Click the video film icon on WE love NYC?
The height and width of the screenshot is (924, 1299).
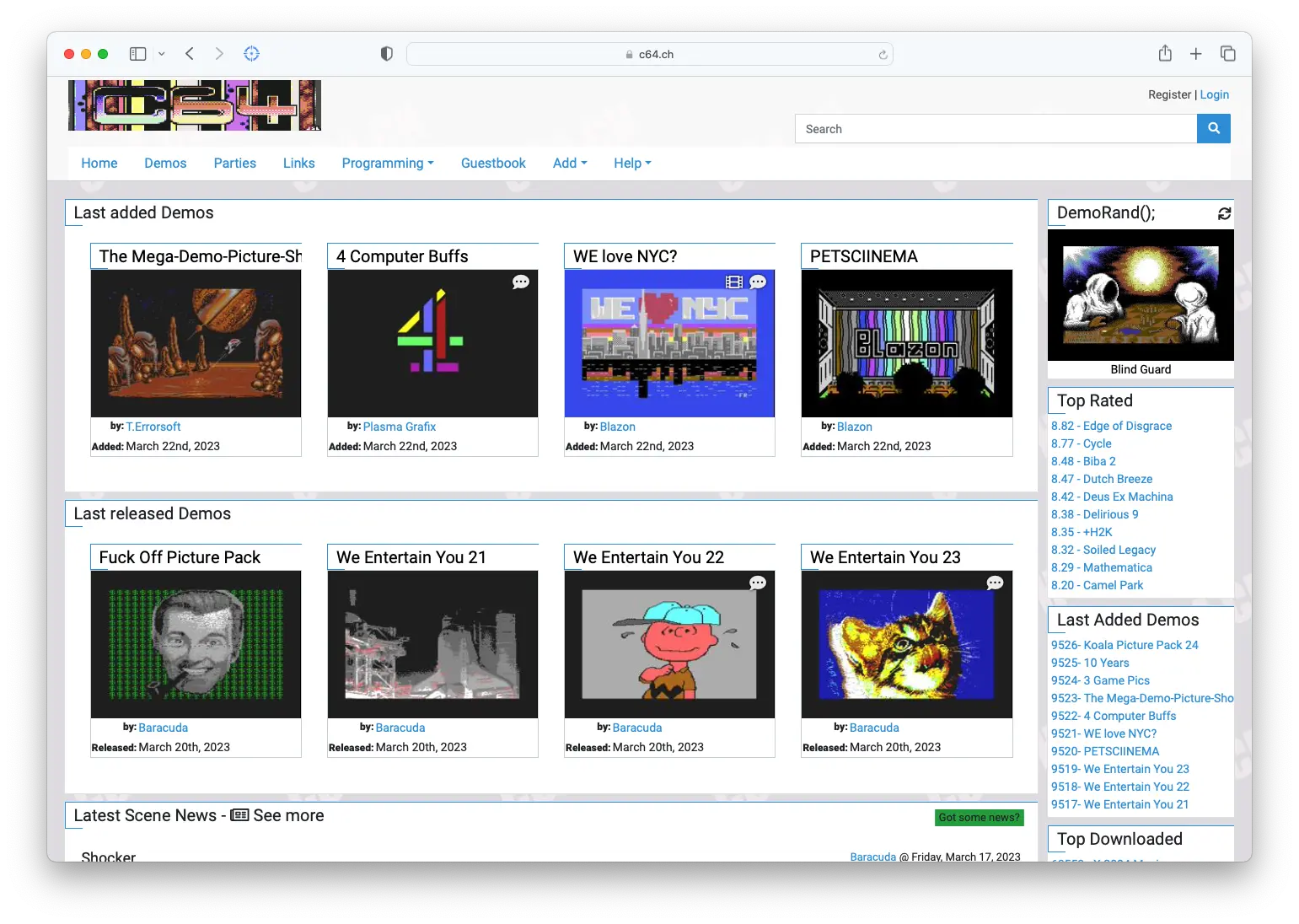[734, 282]
